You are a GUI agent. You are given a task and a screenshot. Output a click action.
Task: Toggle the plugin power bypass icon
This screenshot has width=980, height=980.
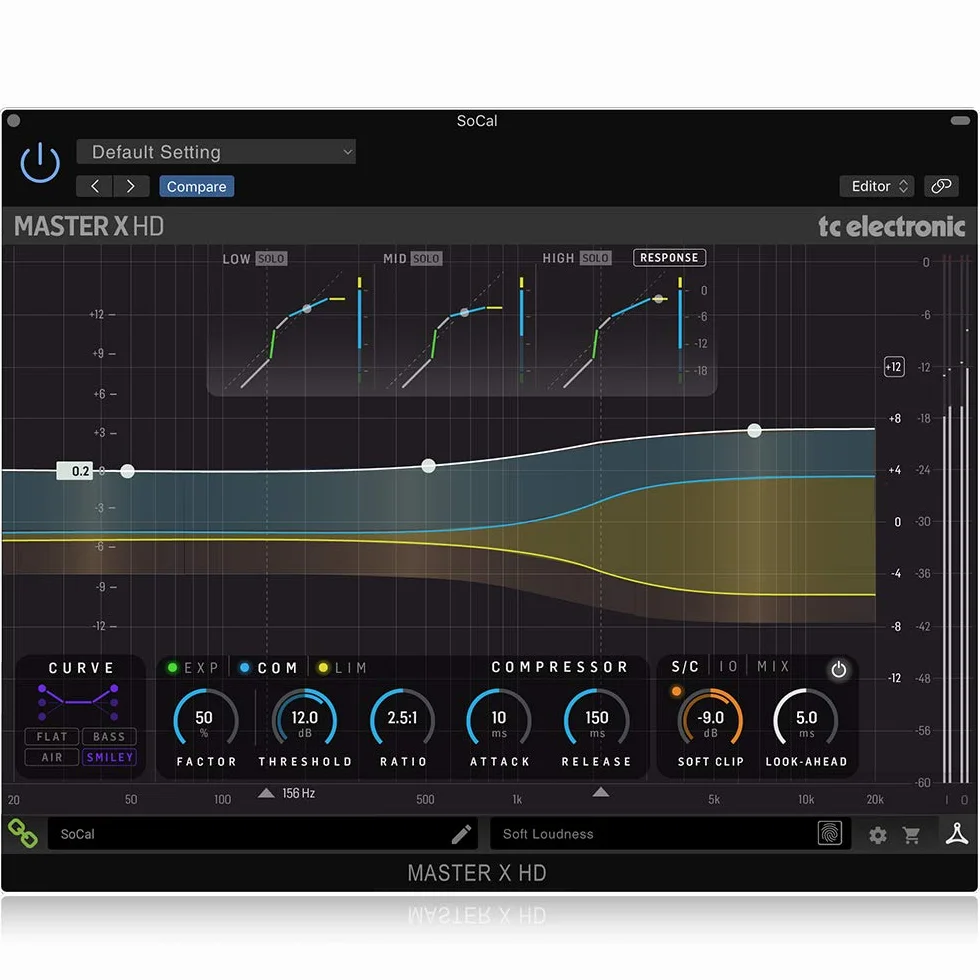click(x=40, y=162)
